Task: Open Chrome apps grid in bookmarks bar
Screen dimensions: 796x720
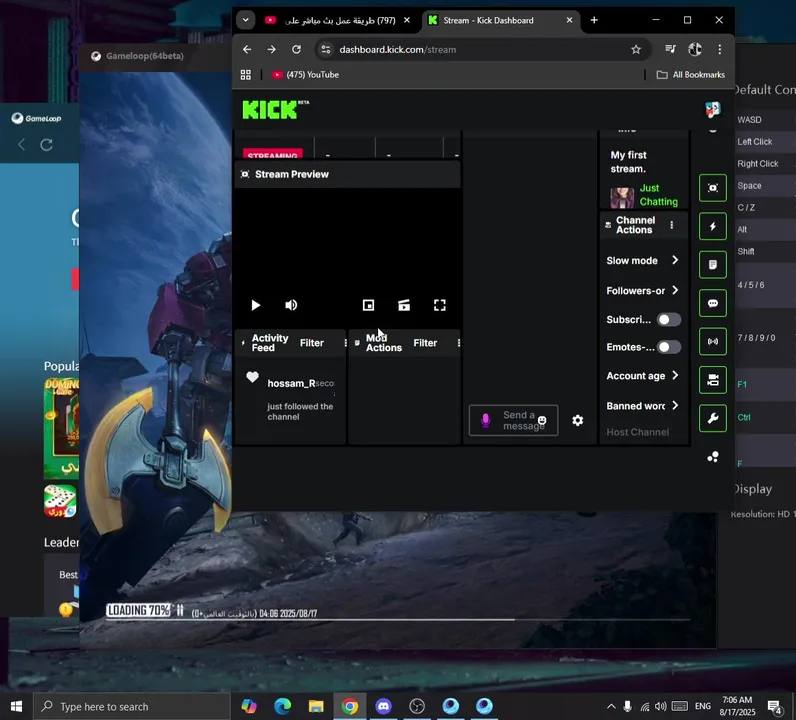Action: point(246,75)
